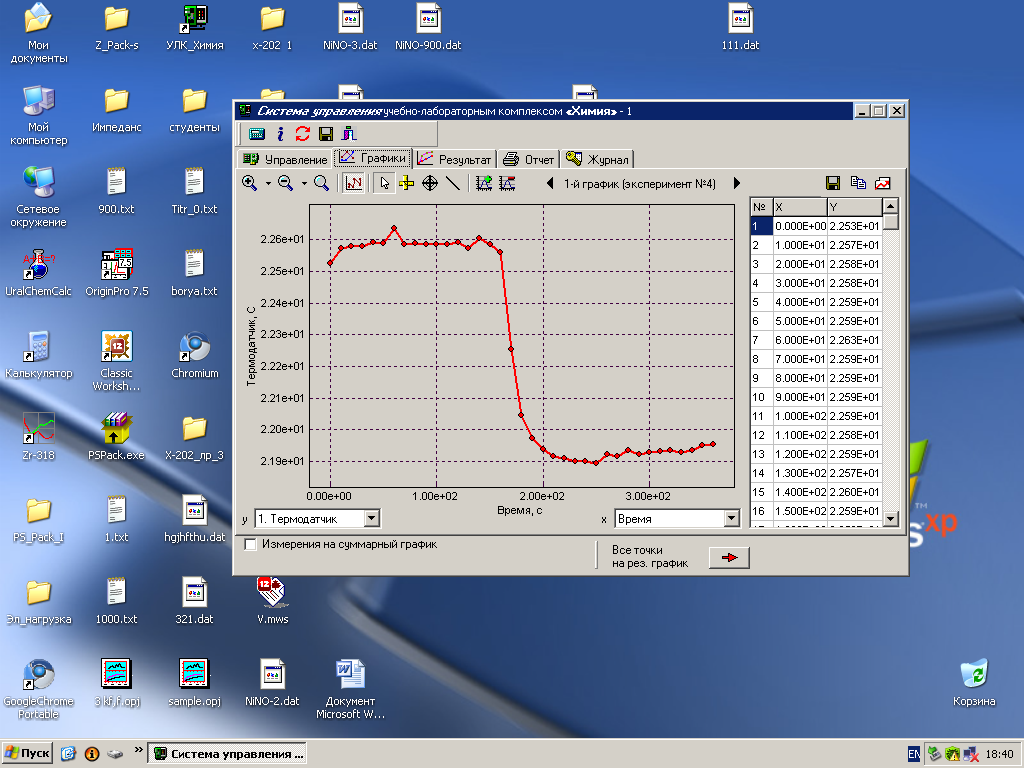Click the Система управления taskbar button
Image resolution: width=1024 pixels, height=768 pixels.
click(x=228, y=754)
